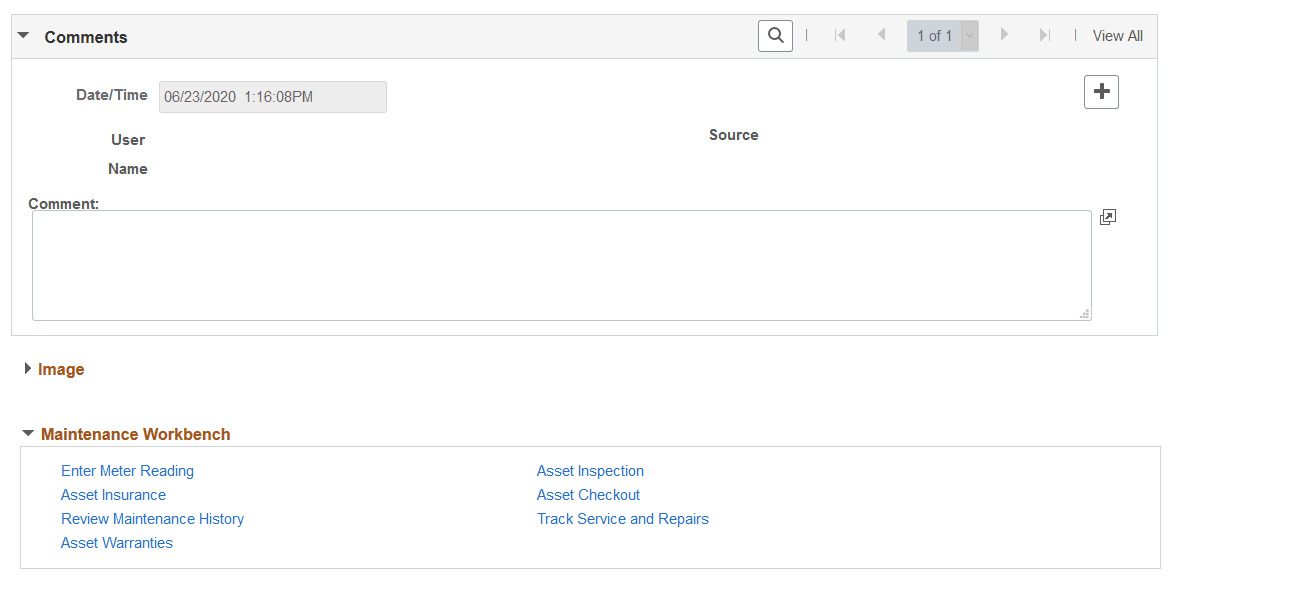This screenshot has width=1301, height=601.
Task: Click the View All link
Action: click(1117, 35)
